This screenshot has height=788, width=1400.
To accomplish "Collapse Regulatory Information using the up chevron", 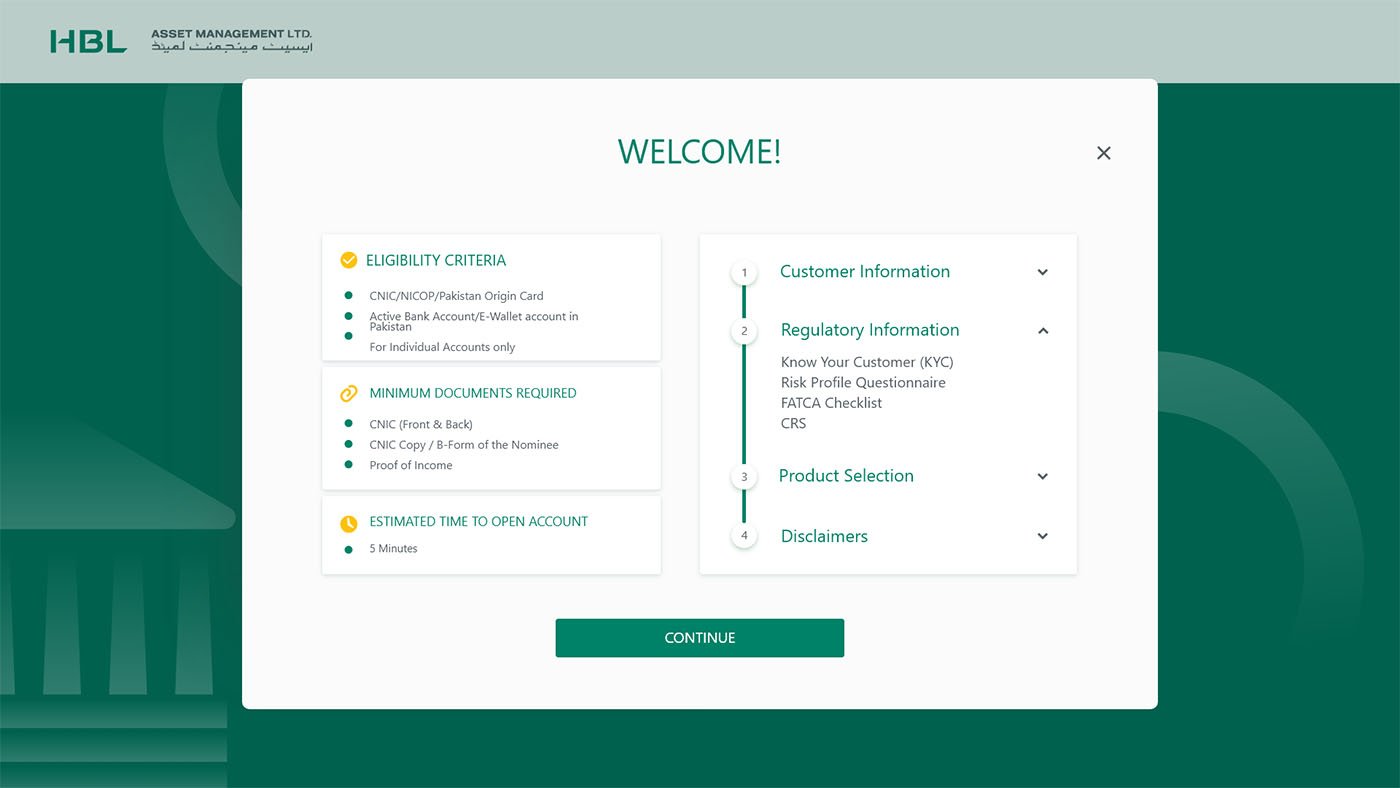I will [x=1043, y=330].
